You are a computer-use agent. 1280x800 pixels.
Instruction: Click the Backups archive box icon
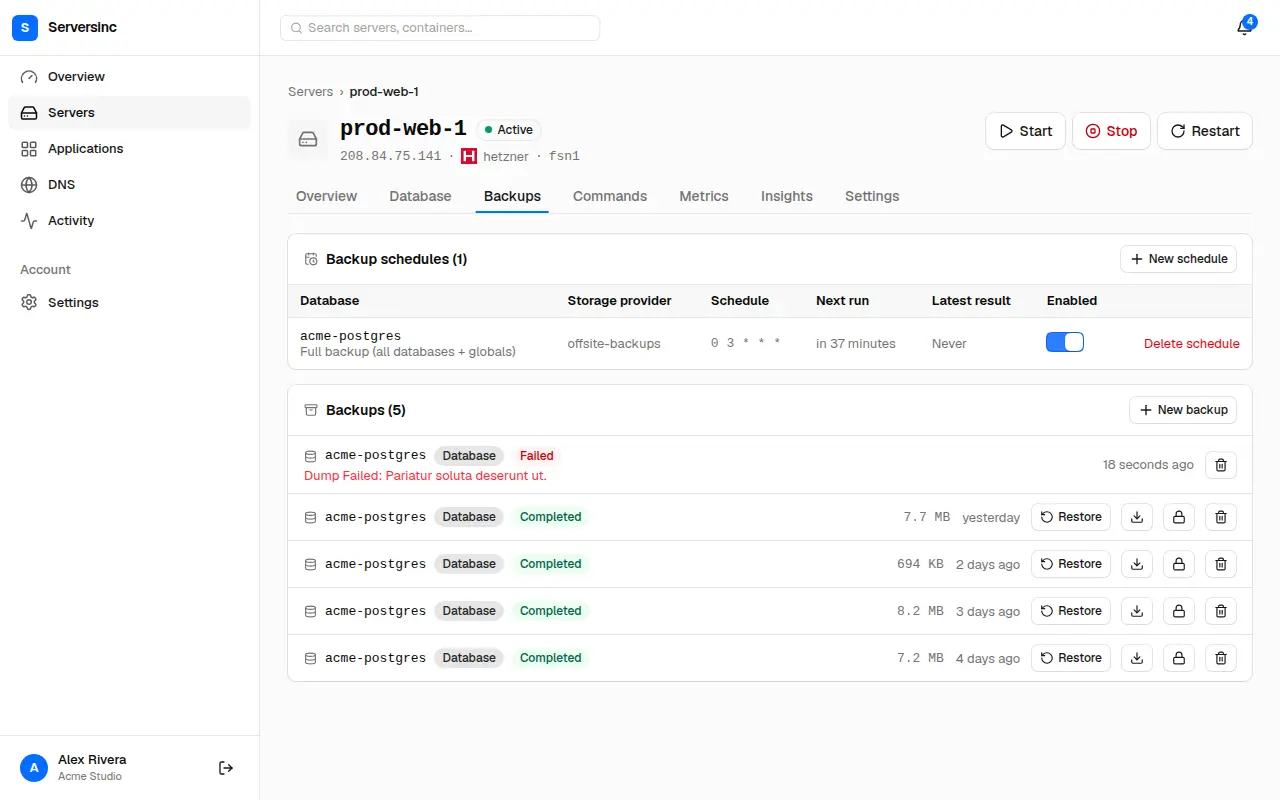tap(311, 410)
